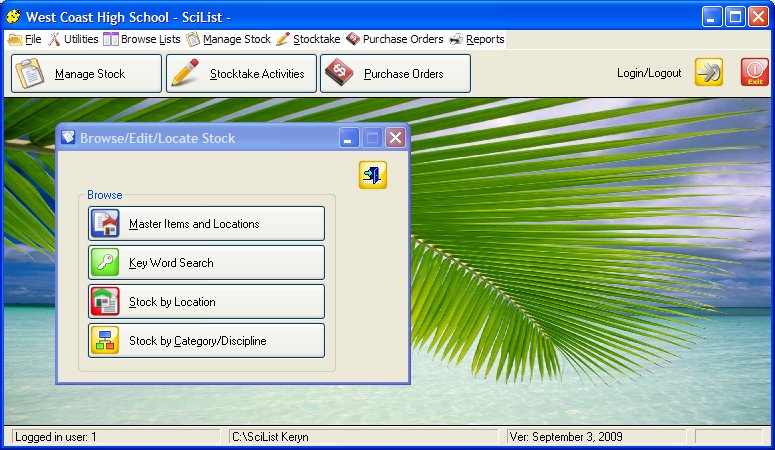Open the File menu
Screen dimensions: 775x450
pos(25,40)
